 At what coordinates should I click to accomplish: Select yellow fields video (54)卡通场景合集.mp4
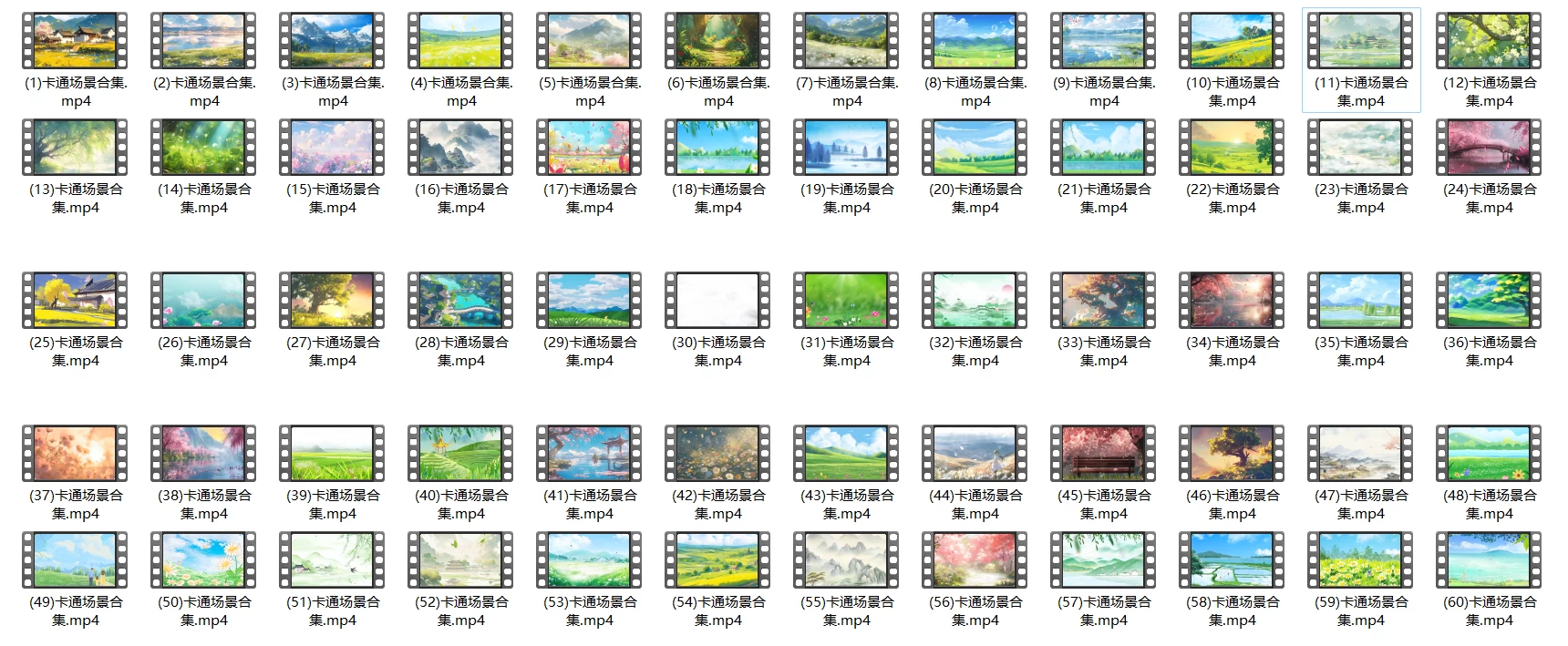point(718,559)
